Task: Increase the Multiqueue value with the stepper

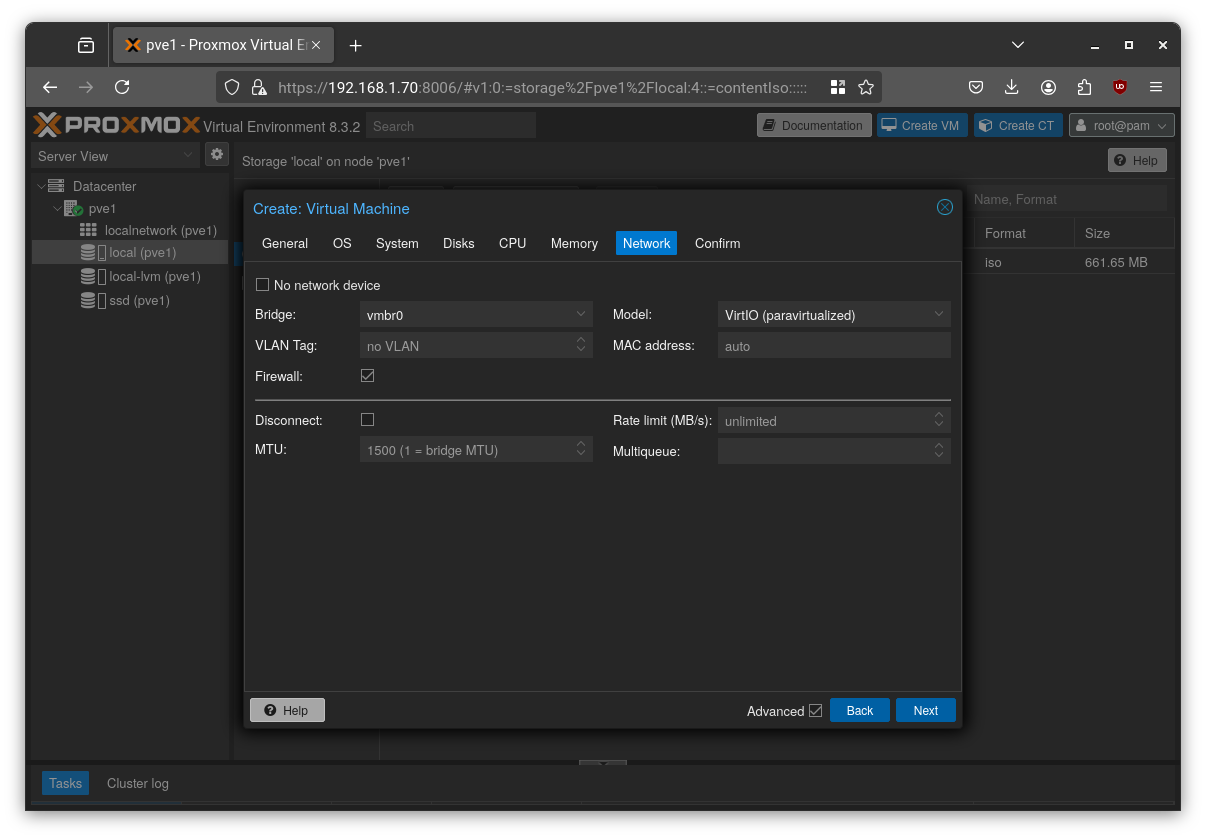Action: coord(938,445)
